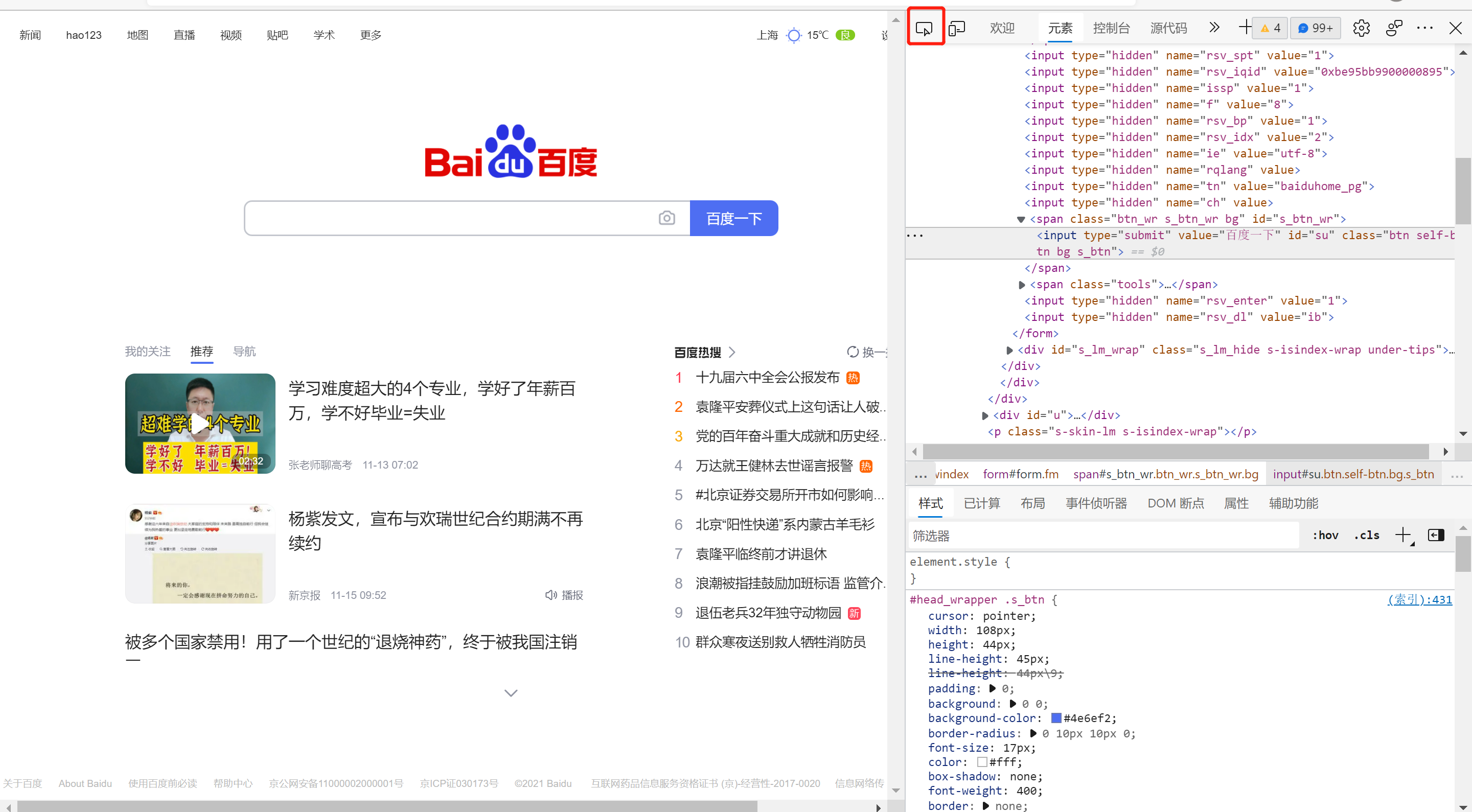Open the DevTools more options ellipsis
The width and height of the screenshot is (1472, 812).
point(1425,28)
